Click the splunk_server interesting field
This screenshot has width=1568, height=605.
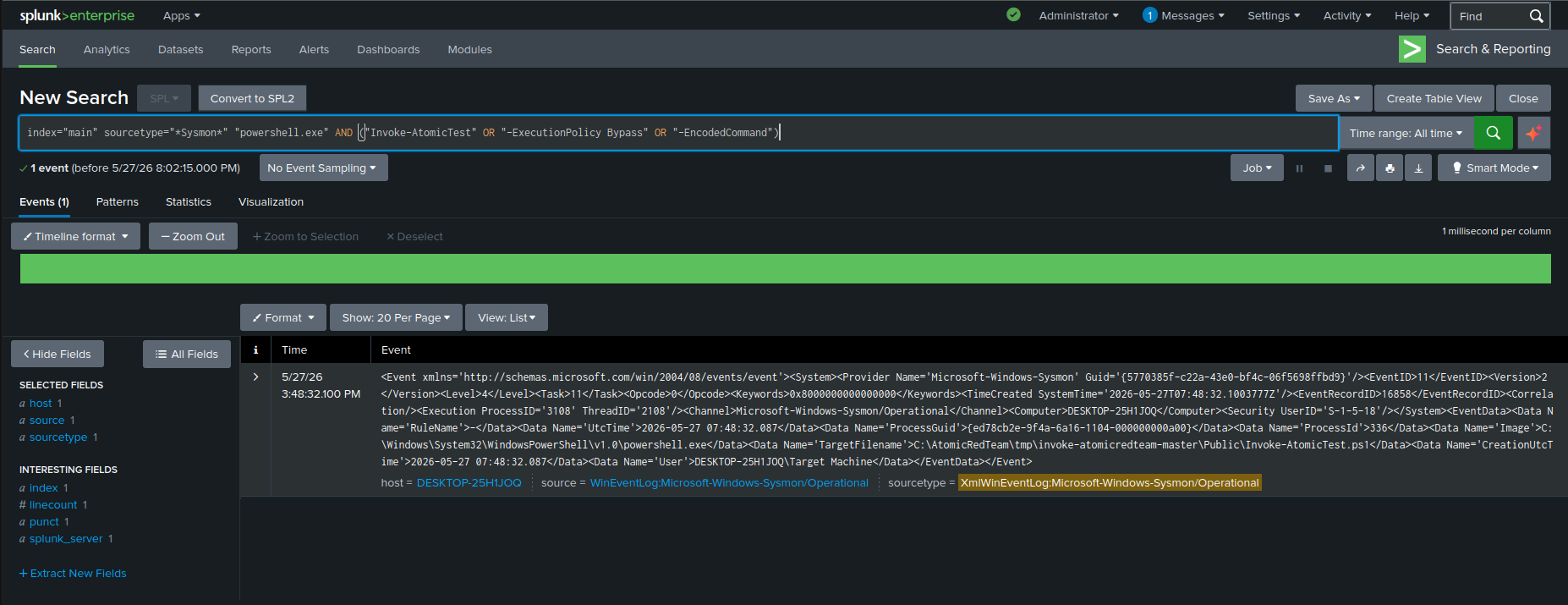pyautogui.click(x=66, y=538)
